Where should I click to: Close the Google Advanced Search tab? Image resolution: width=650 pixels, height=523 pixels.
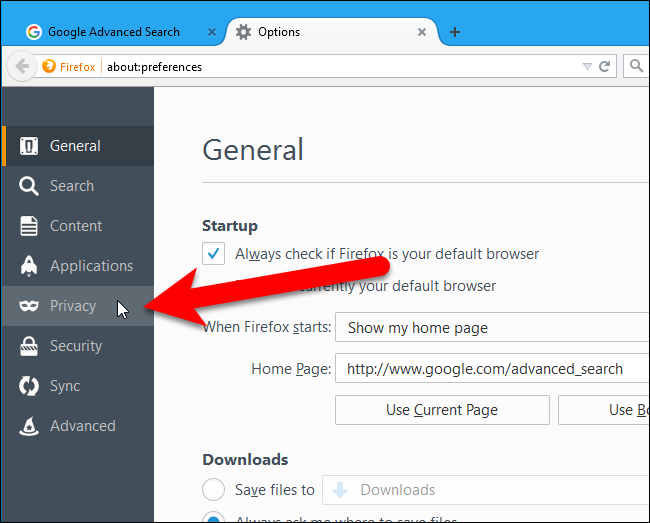(211, 32)
